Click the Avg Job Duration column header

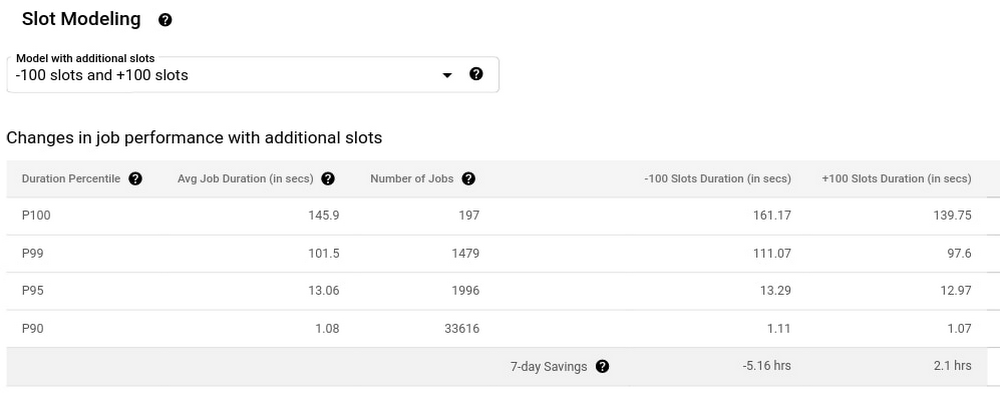click(x=245, y=179)
